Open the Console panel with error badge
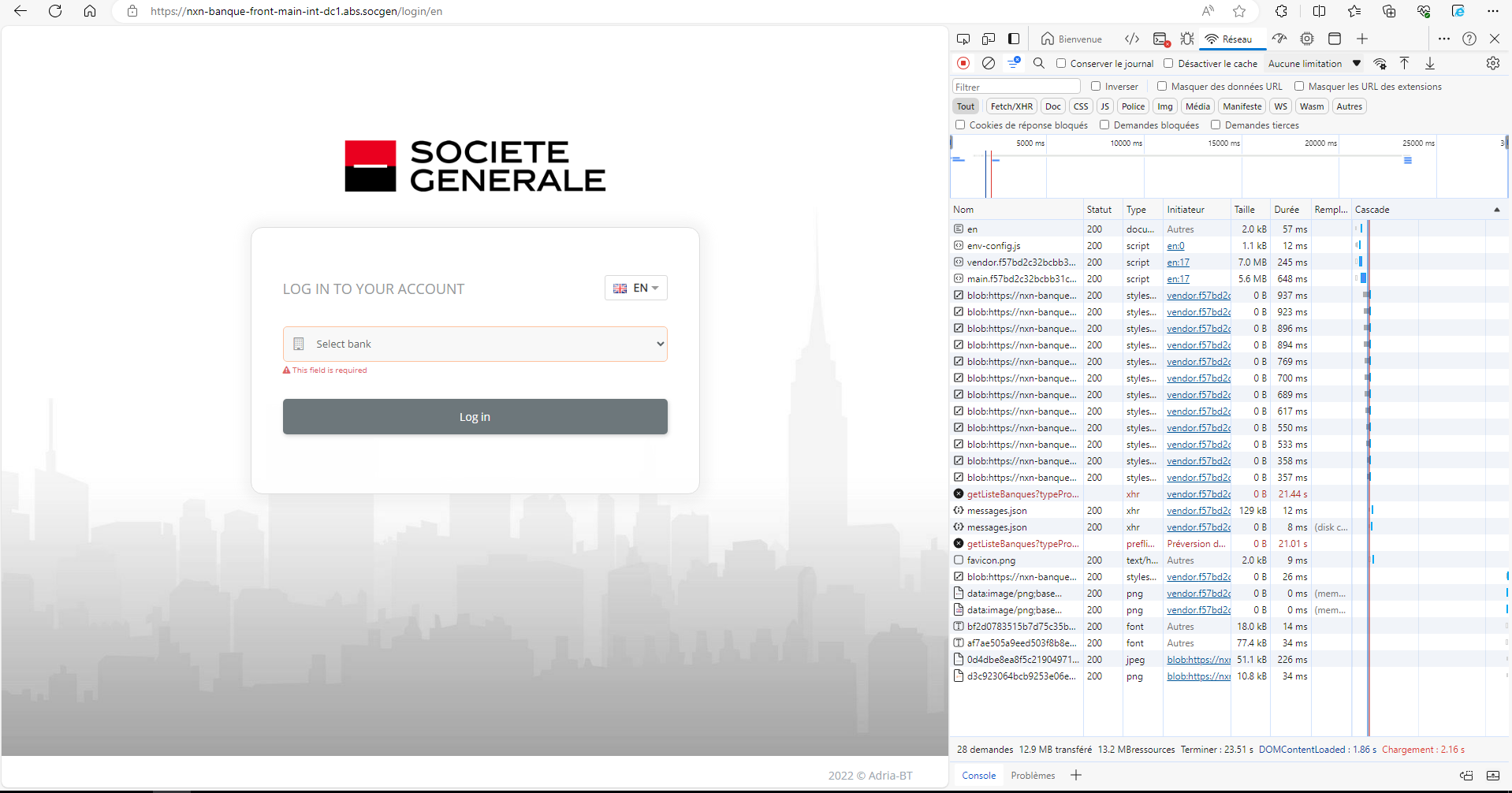The width and height of the screenshot is (1512, 793). click(x=1161, y=39)
